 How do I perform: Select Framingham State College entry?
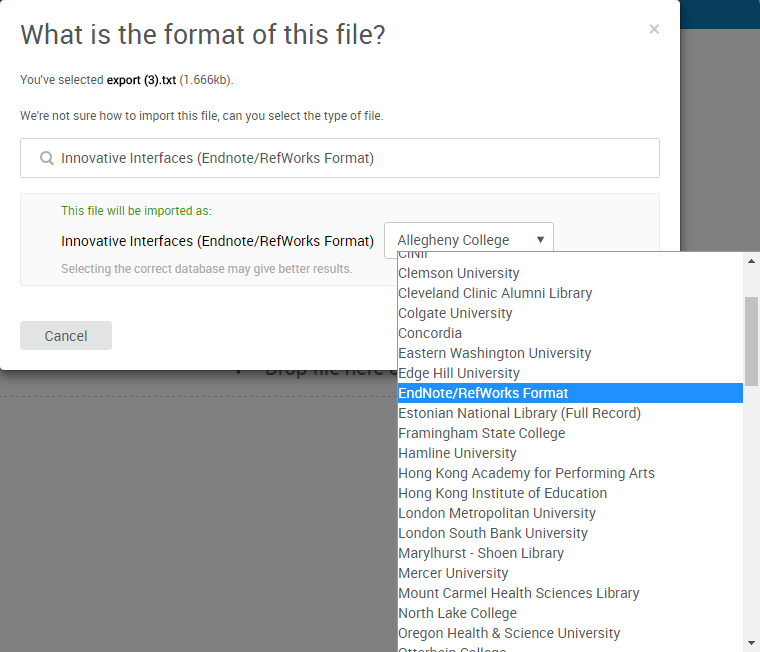pyautogui.click(x=570, y=433)
